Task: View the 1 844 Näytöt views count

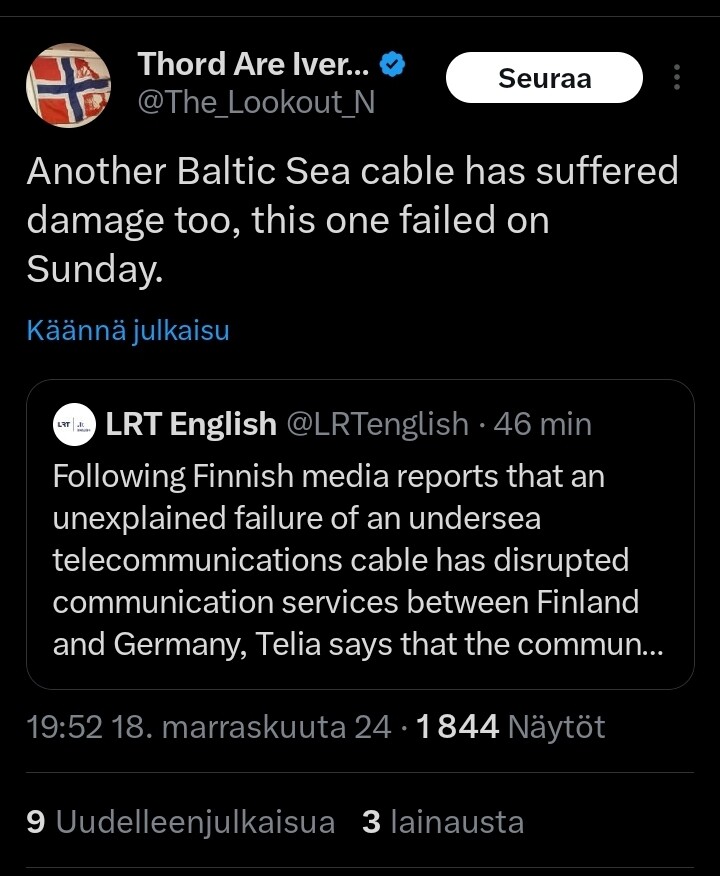Action: pyautogui.click(x=509, y=727)
